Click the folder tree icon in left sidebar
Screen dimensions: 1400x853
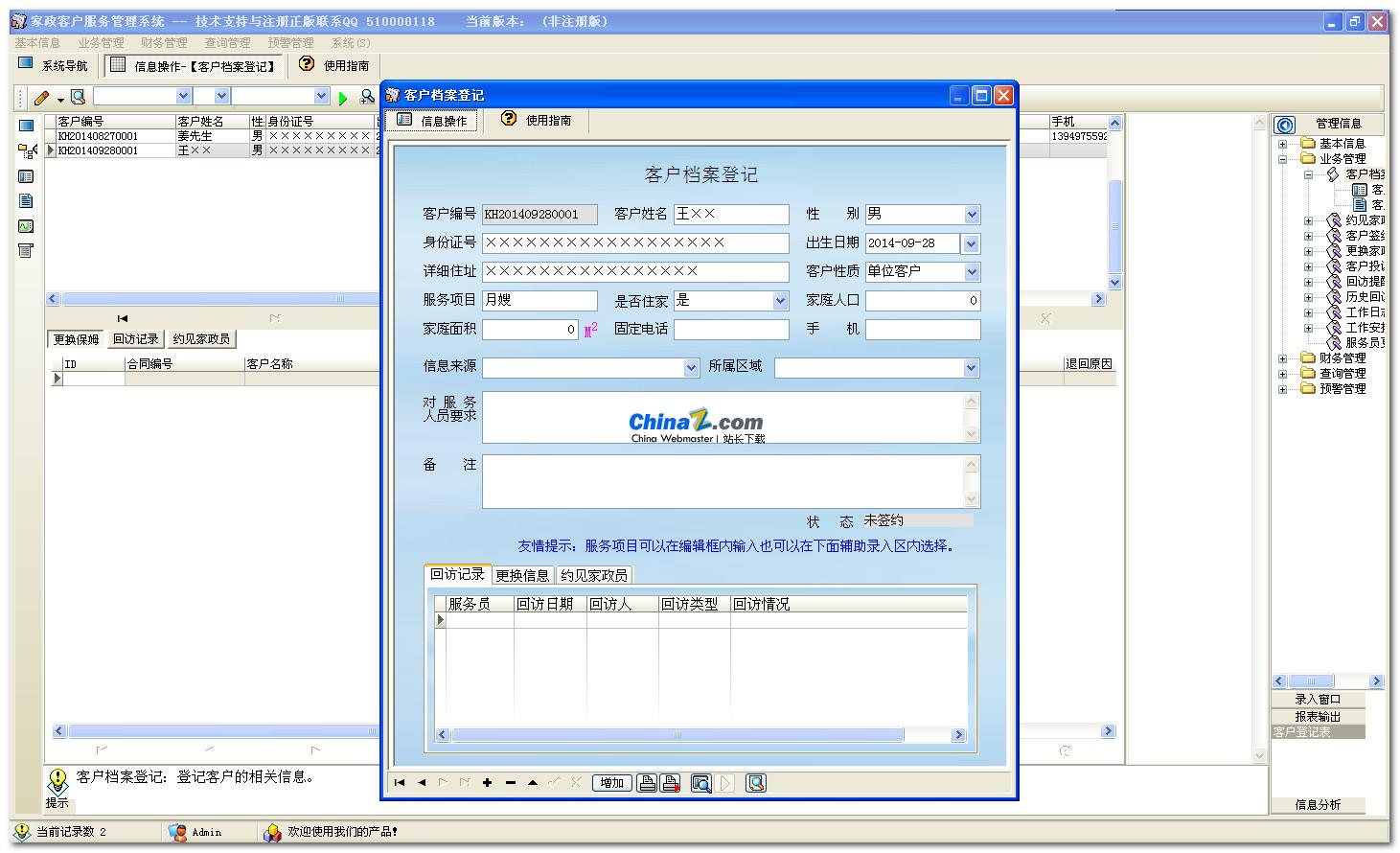click(26, 151)
